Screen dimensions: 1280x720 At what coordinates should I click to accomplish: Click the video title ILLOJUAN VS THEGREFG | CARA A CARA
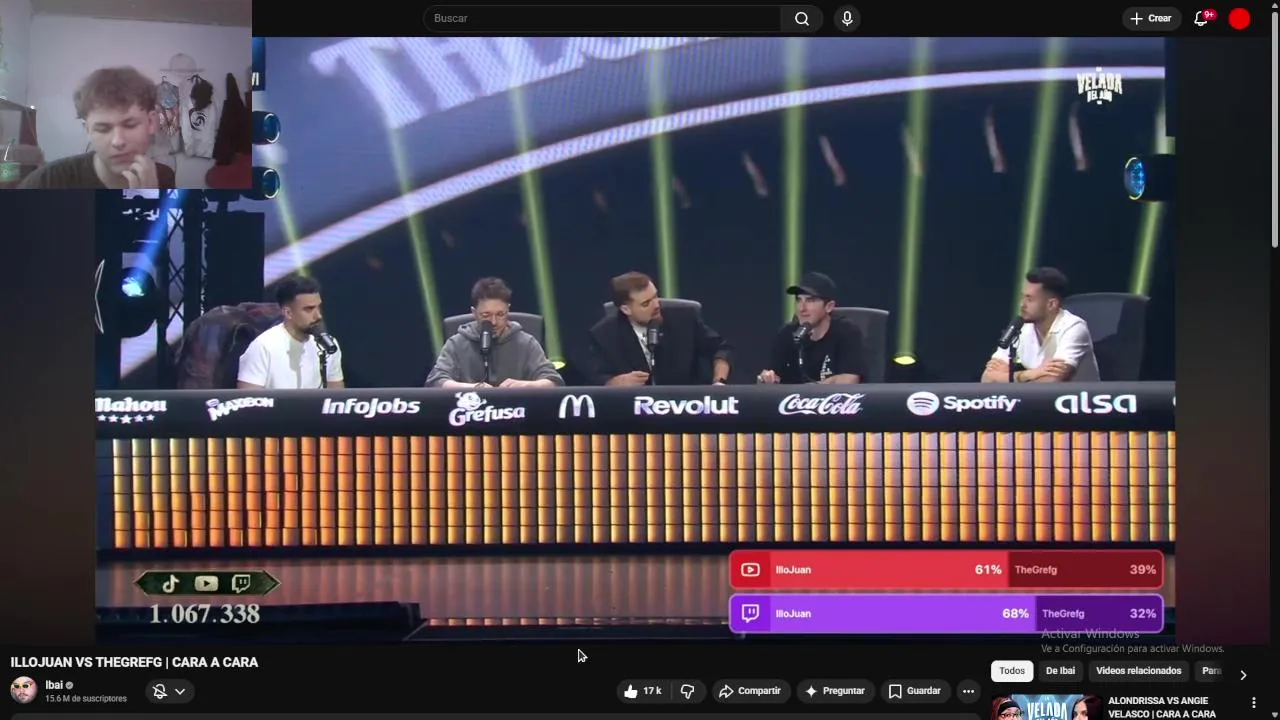(134, 662)
